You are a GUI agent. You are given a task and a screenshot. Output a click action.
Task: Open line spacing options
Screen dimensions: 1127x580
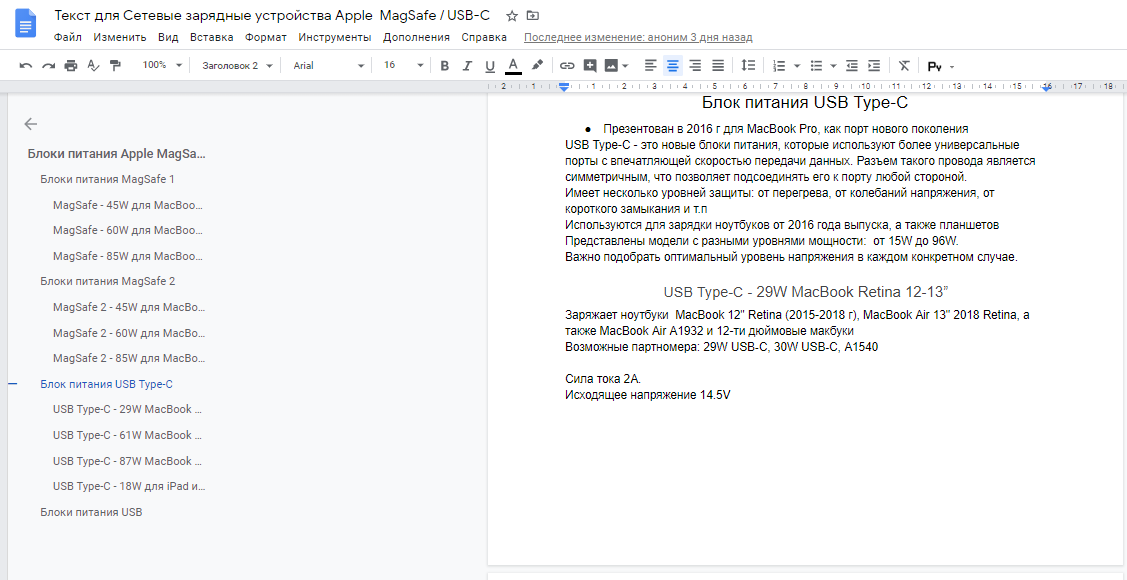tap(748, 65)
